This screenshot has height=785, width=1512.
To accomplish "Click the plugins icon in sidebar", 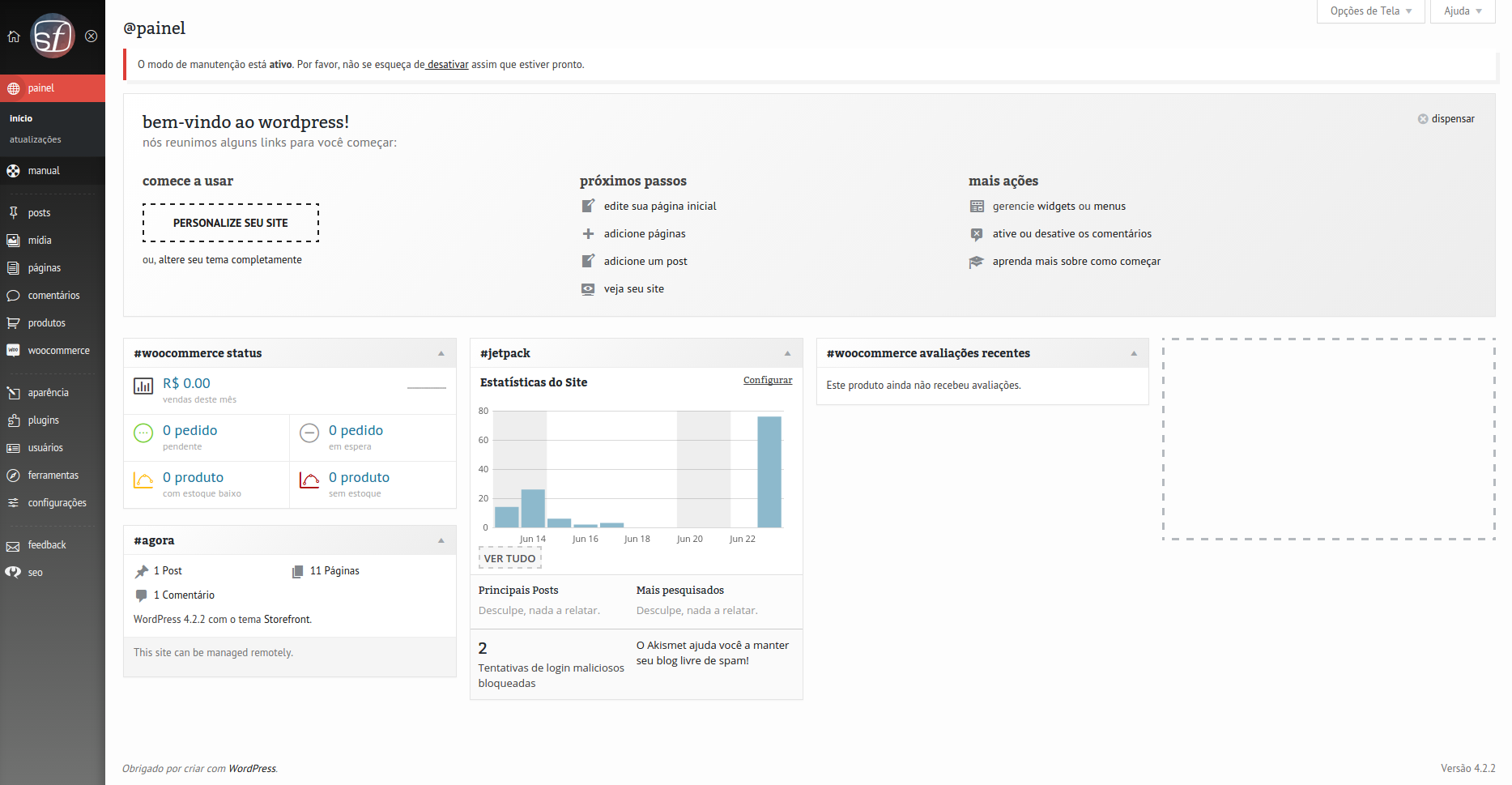I will 14,420.
